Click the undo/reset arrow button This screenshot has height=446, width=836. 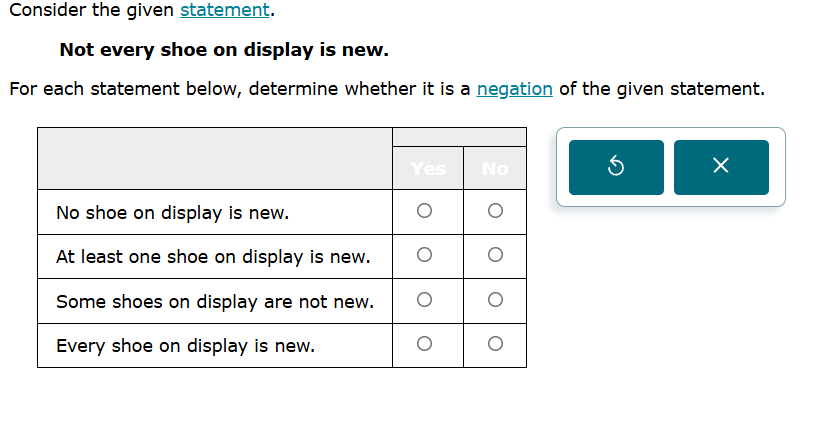[616, 167]
